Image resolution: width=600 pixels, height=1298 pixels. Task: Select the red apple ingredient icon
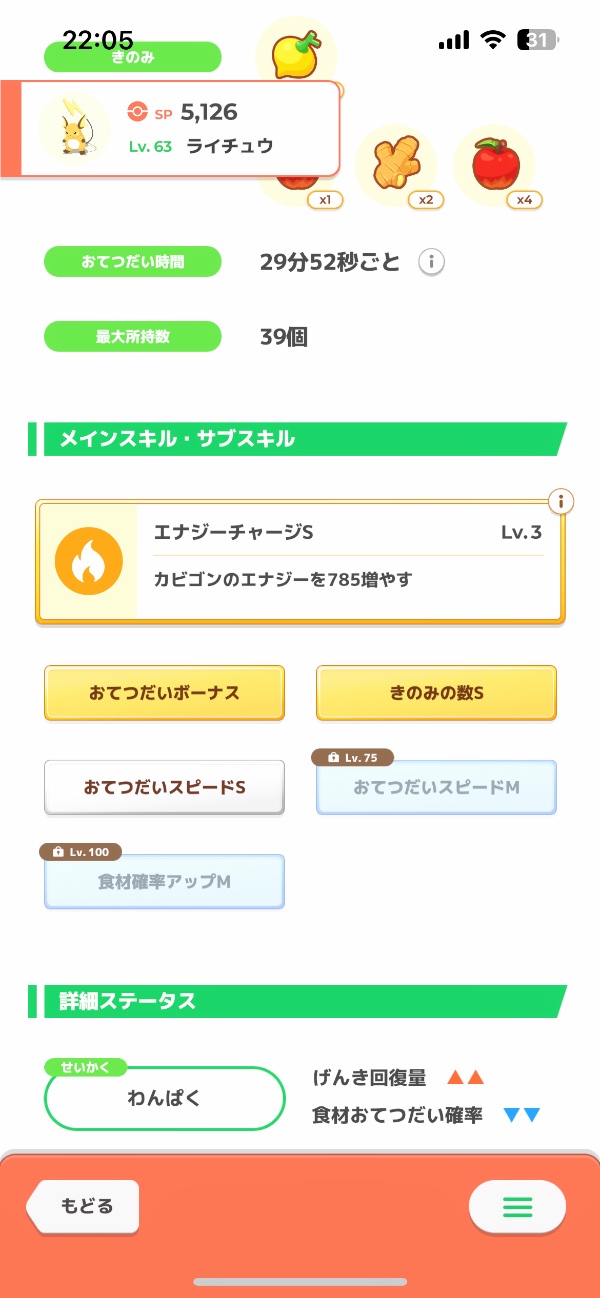tap(493, 164)
